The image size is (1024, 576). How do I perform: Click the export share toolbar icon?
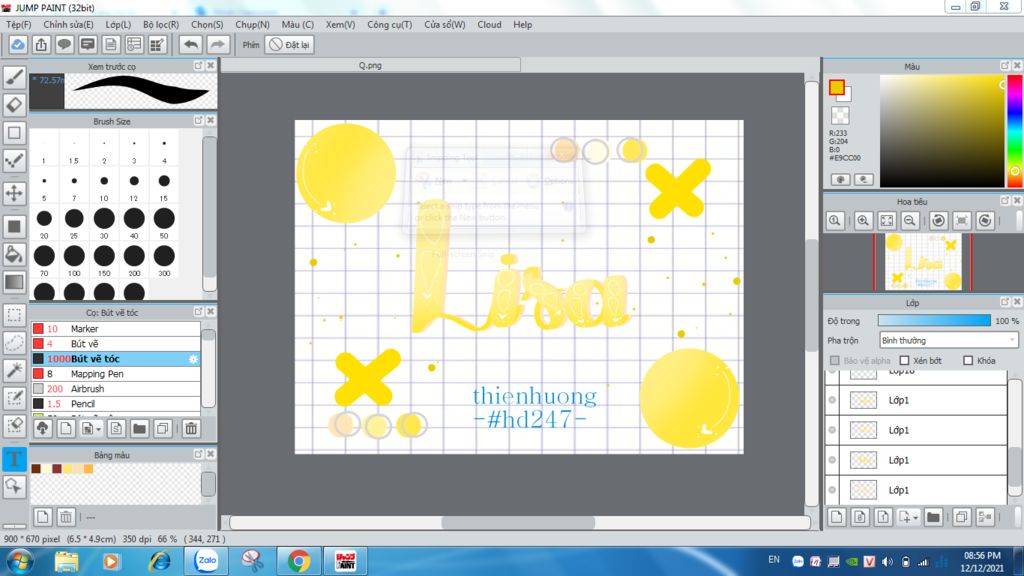(41, 44)
